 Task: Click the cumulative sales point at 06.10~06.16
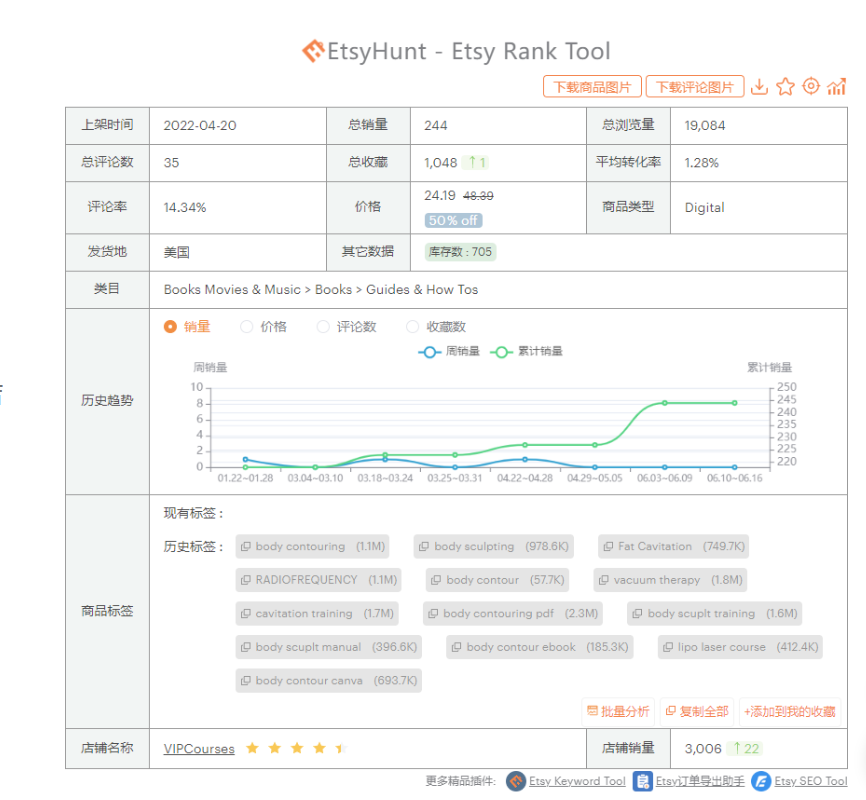(x=735, y=403)
